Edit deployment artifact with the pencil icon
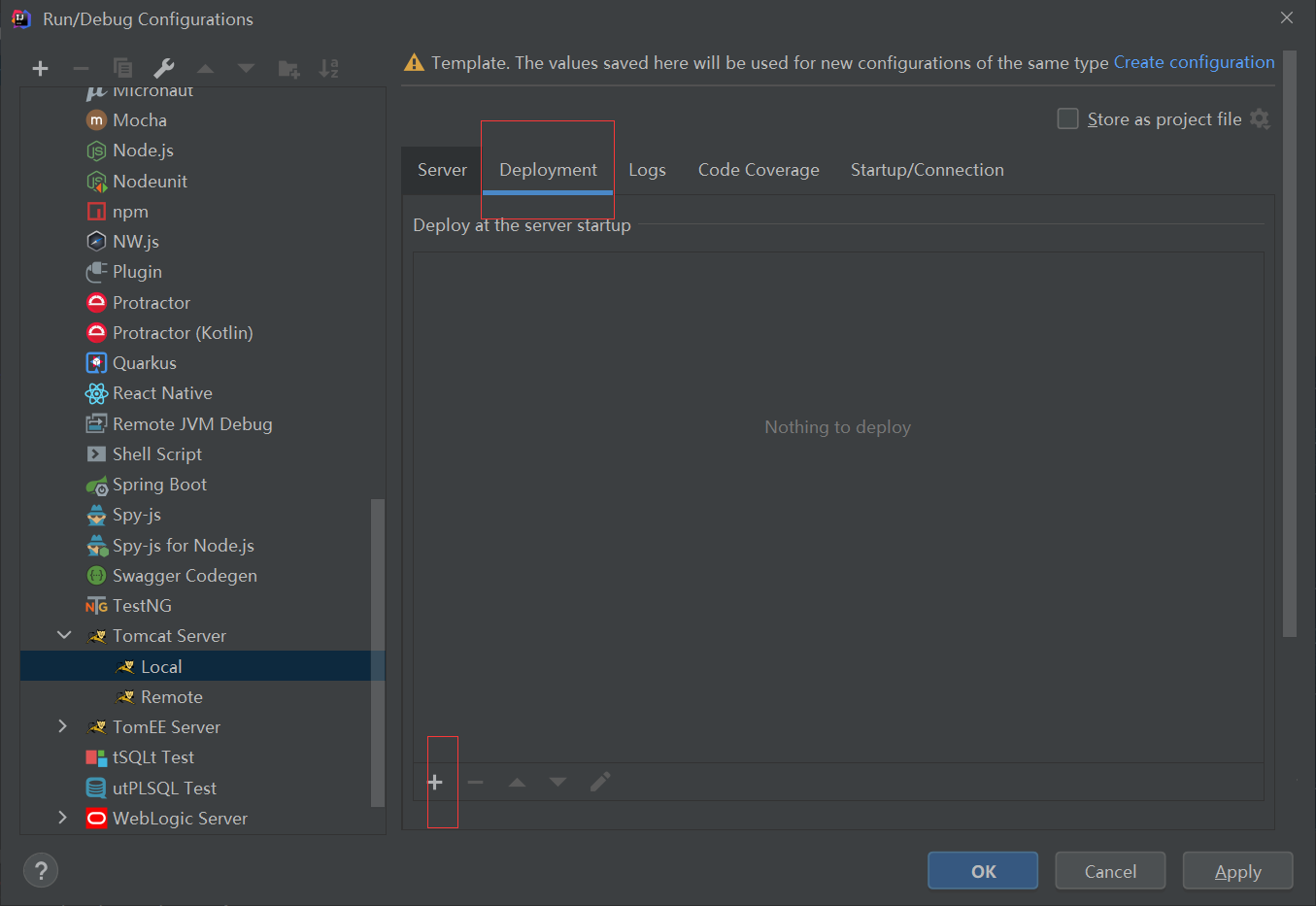Screen dimensions: 1316x906 click(x=599, y=782)
